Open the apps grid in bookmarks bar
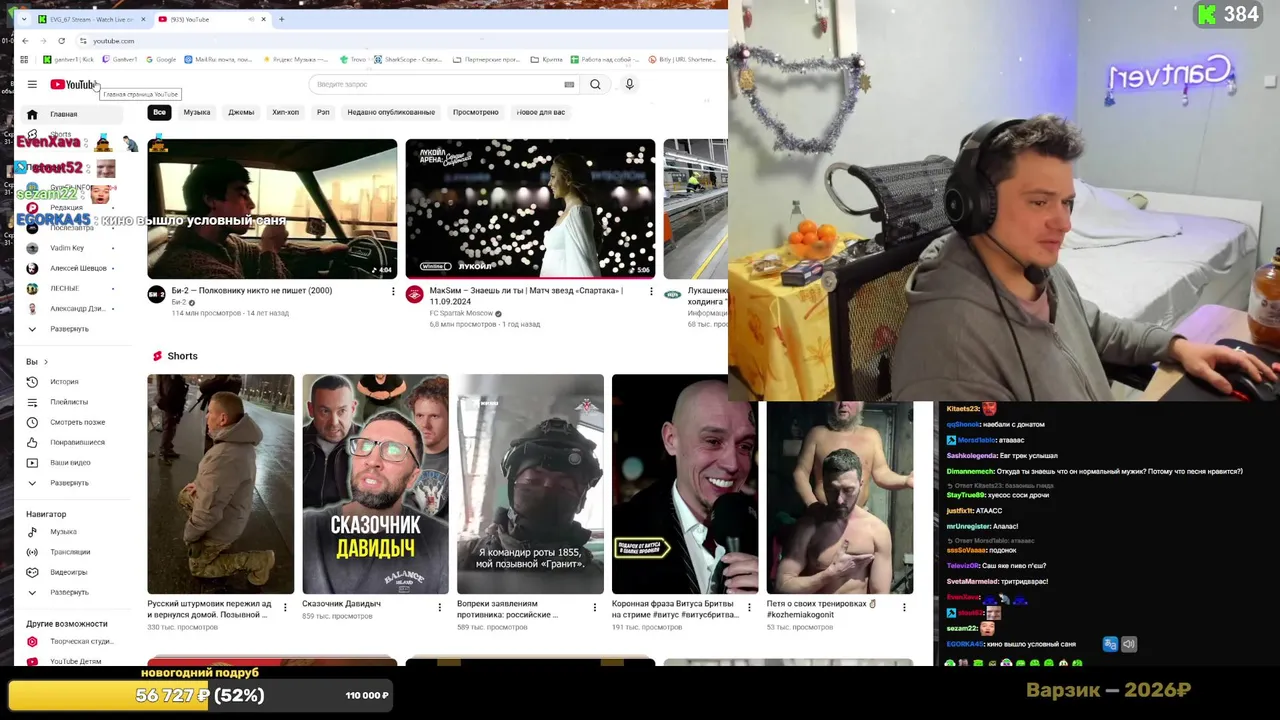Image resolution: width=1280 pixels, height=720 pixels. 24,59
